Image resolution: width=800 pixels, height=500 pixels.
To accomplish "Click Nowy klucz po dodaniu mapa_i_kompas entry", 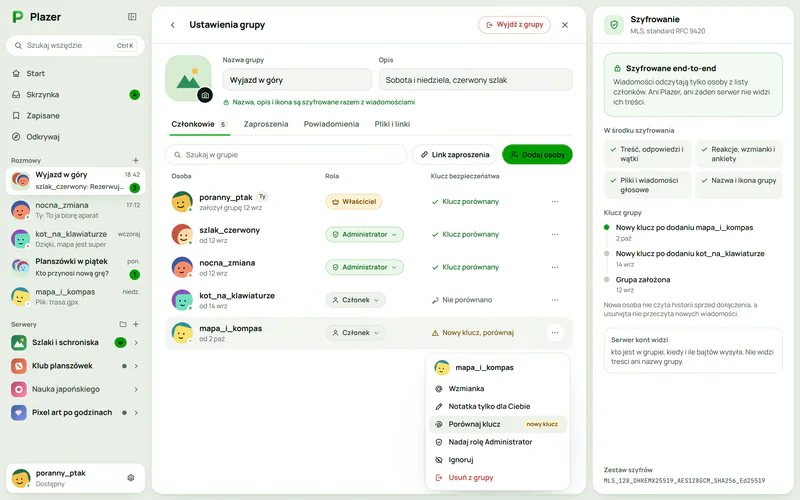I will click(x=684, y=228).
